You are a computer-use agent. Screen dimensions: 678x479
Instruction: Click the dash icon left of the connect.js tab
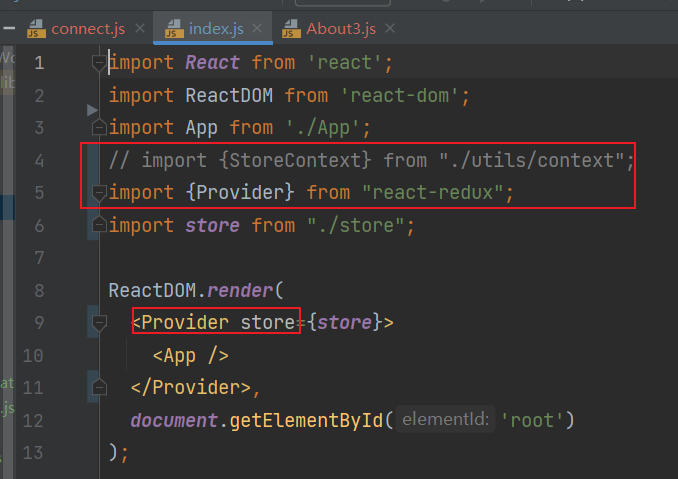point(9,29)
